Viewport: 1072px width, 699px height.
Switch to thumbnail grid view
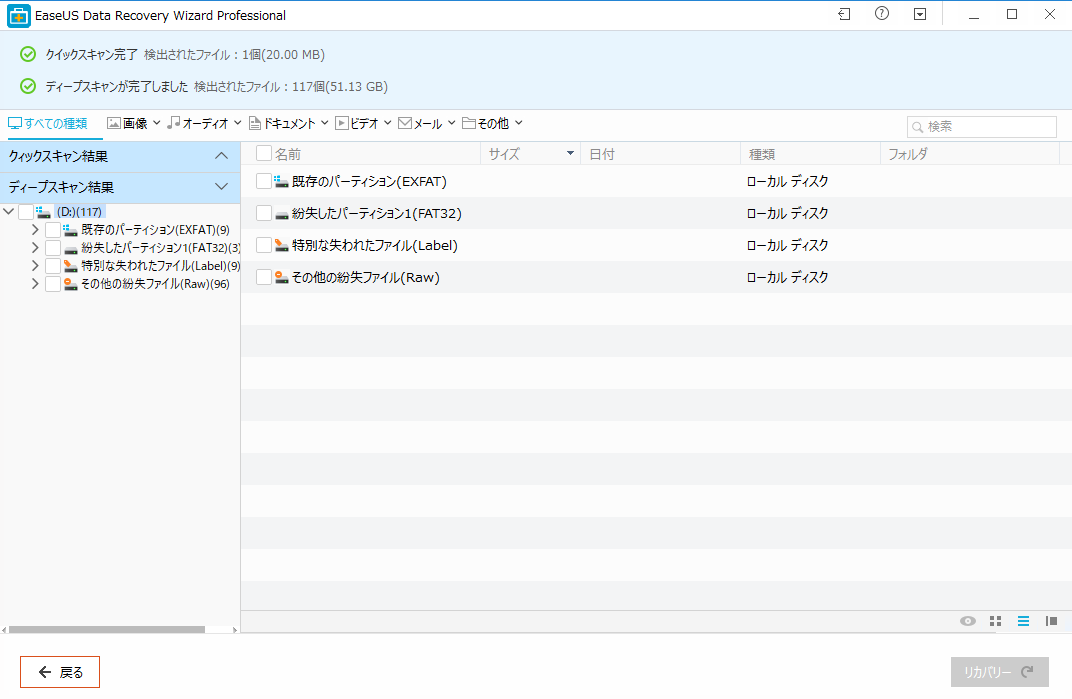tap(995, 621)
